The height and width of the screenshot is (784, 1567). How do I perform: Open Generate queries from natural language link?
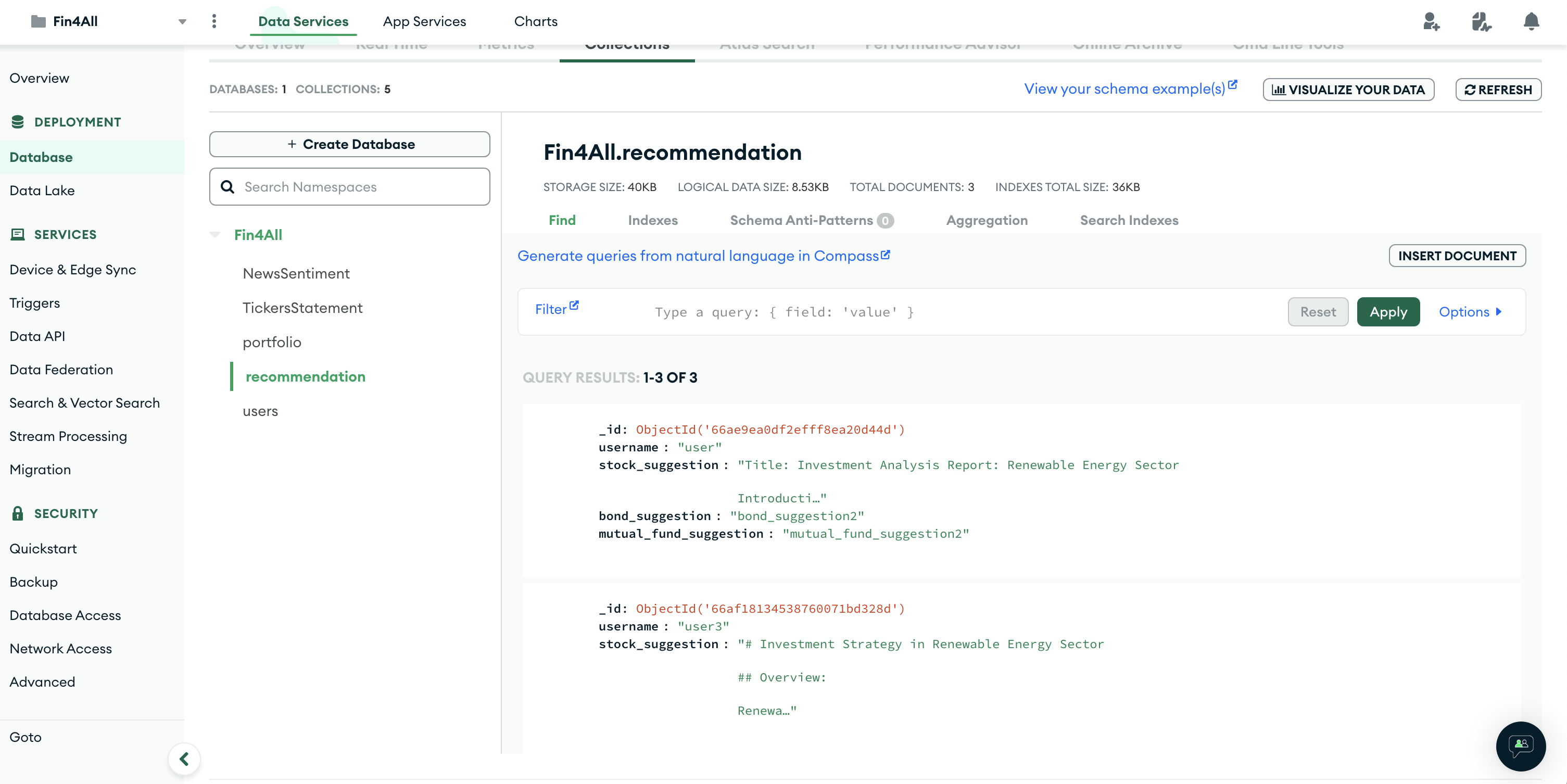click(x=703, y=256)
